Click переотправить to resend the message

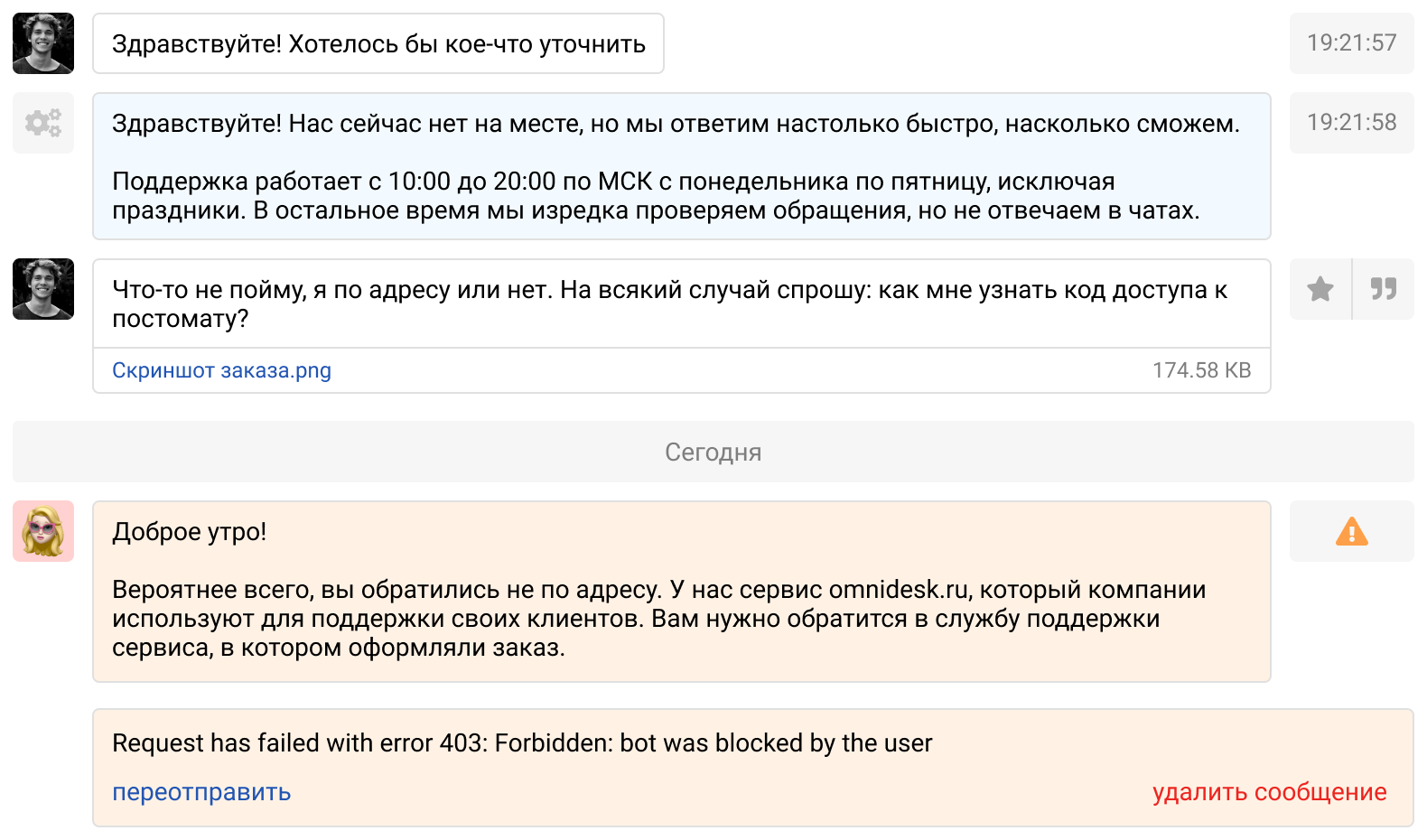201,792
